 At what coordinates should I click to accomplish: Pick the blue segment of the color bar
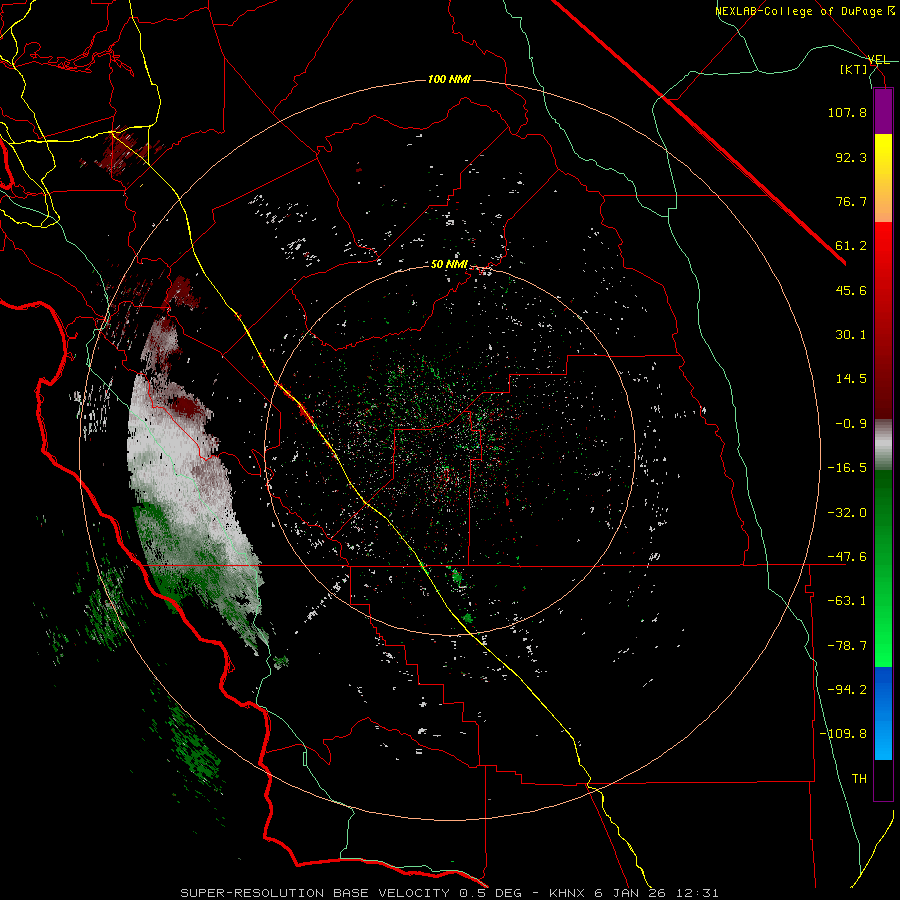883,713
